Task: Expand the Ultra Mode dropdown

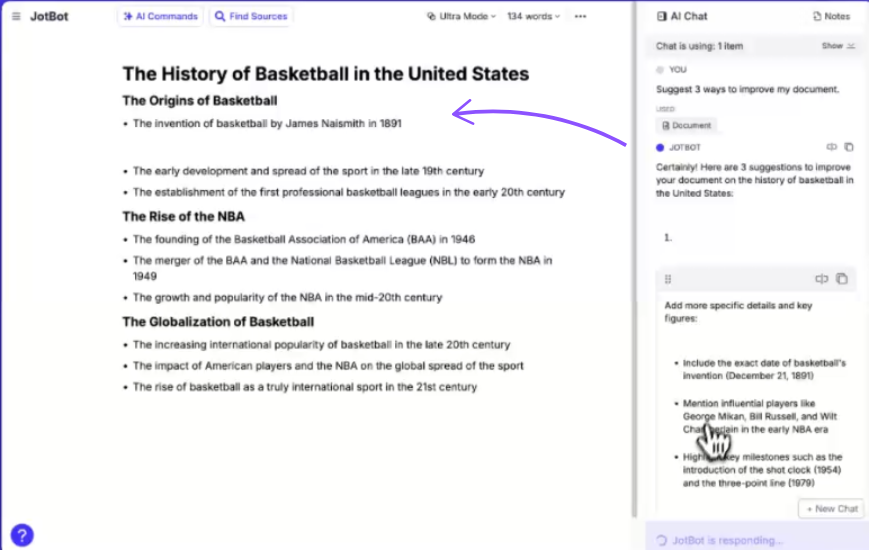Action: (x=461, y=17)
